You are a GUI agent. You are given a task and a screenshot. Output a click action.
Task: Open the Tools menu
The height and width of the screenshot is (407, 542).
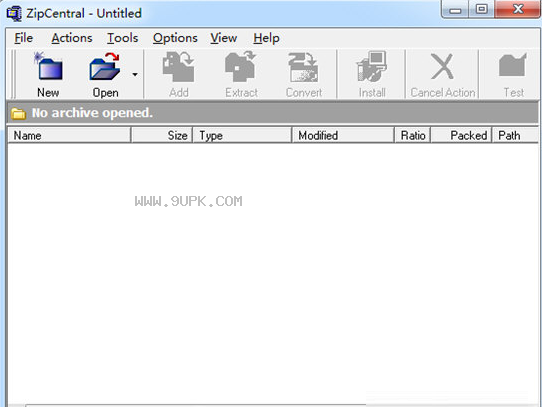(122, 38)
